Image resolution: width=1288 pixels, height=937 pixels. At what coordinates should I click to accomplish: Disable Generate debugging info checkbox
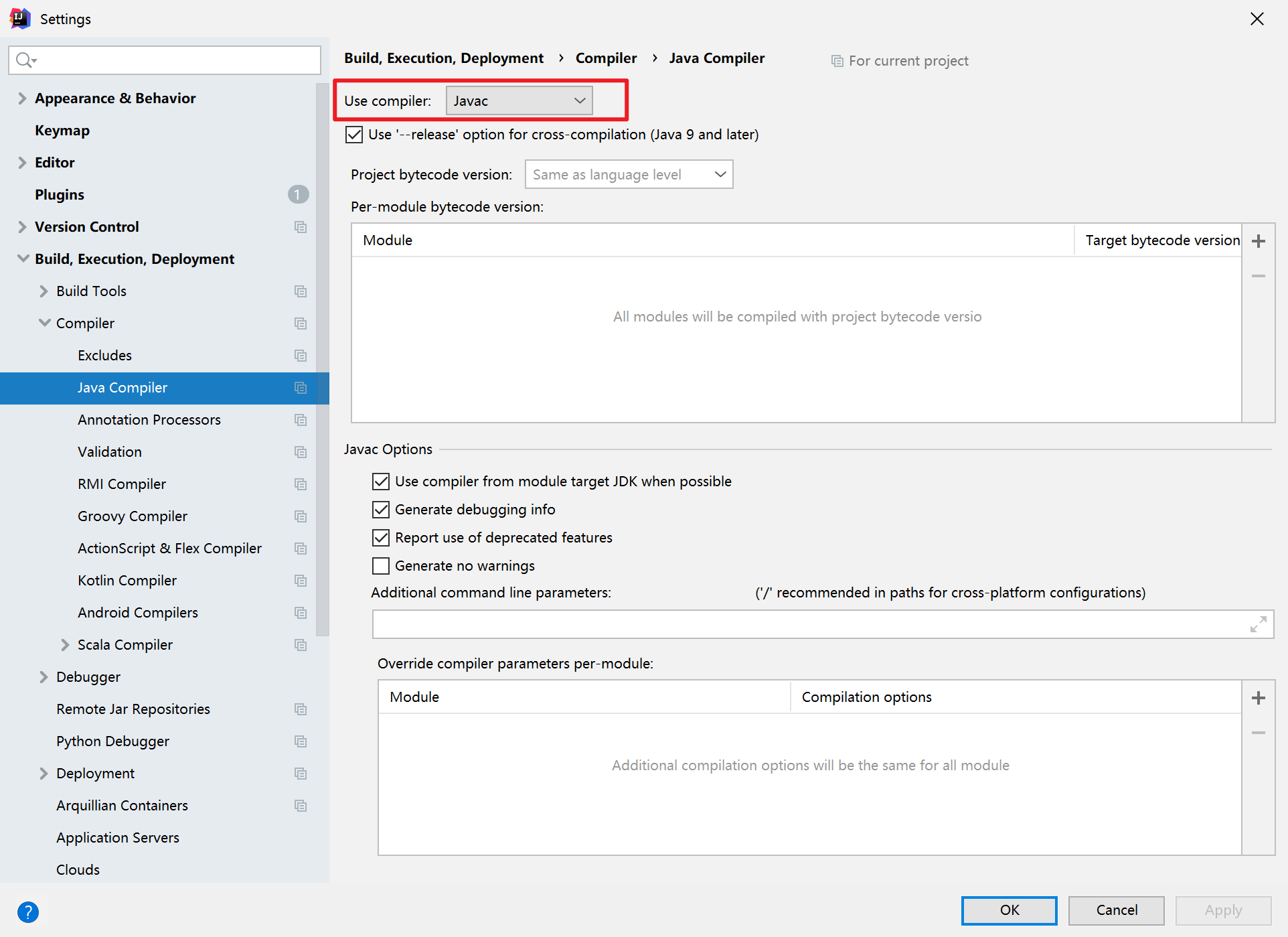[381, 510]
